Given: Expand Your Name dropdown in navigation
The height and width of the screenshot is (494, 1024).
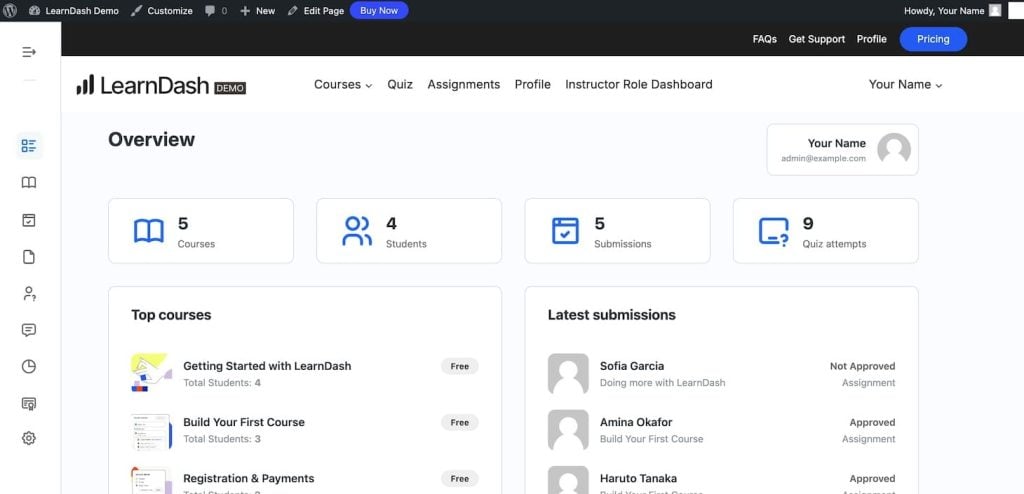Looking at the screenshot, I should pos(905,84).
